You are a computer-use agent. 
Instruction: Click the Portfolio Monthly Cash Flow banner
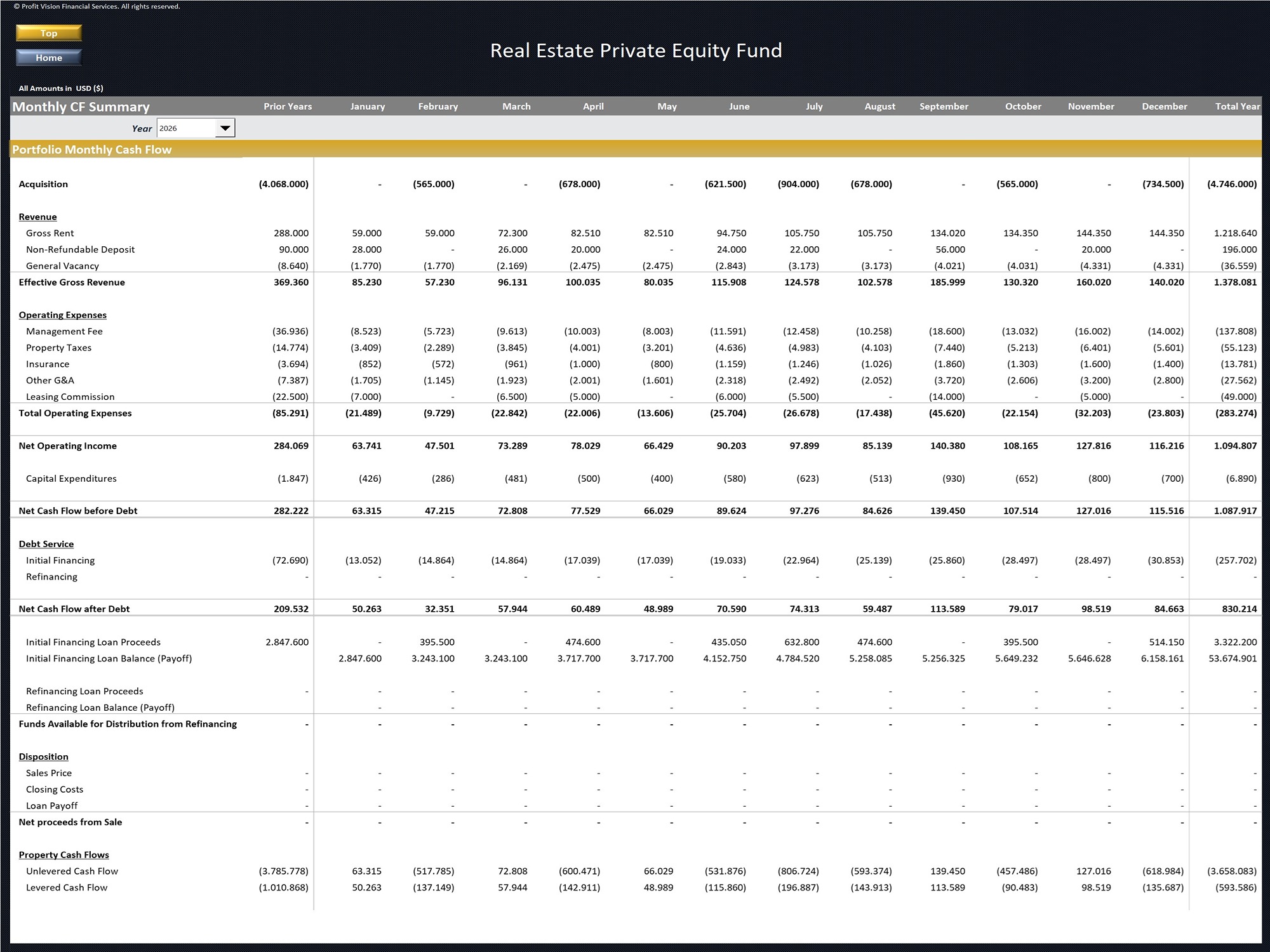coord(92,150)
